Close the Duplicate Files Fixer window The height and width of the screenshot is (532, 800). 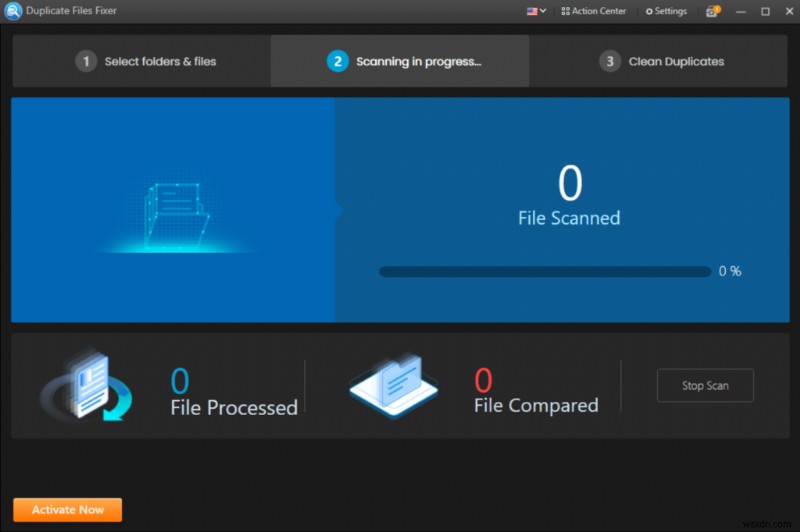click(x=789, y=11)
